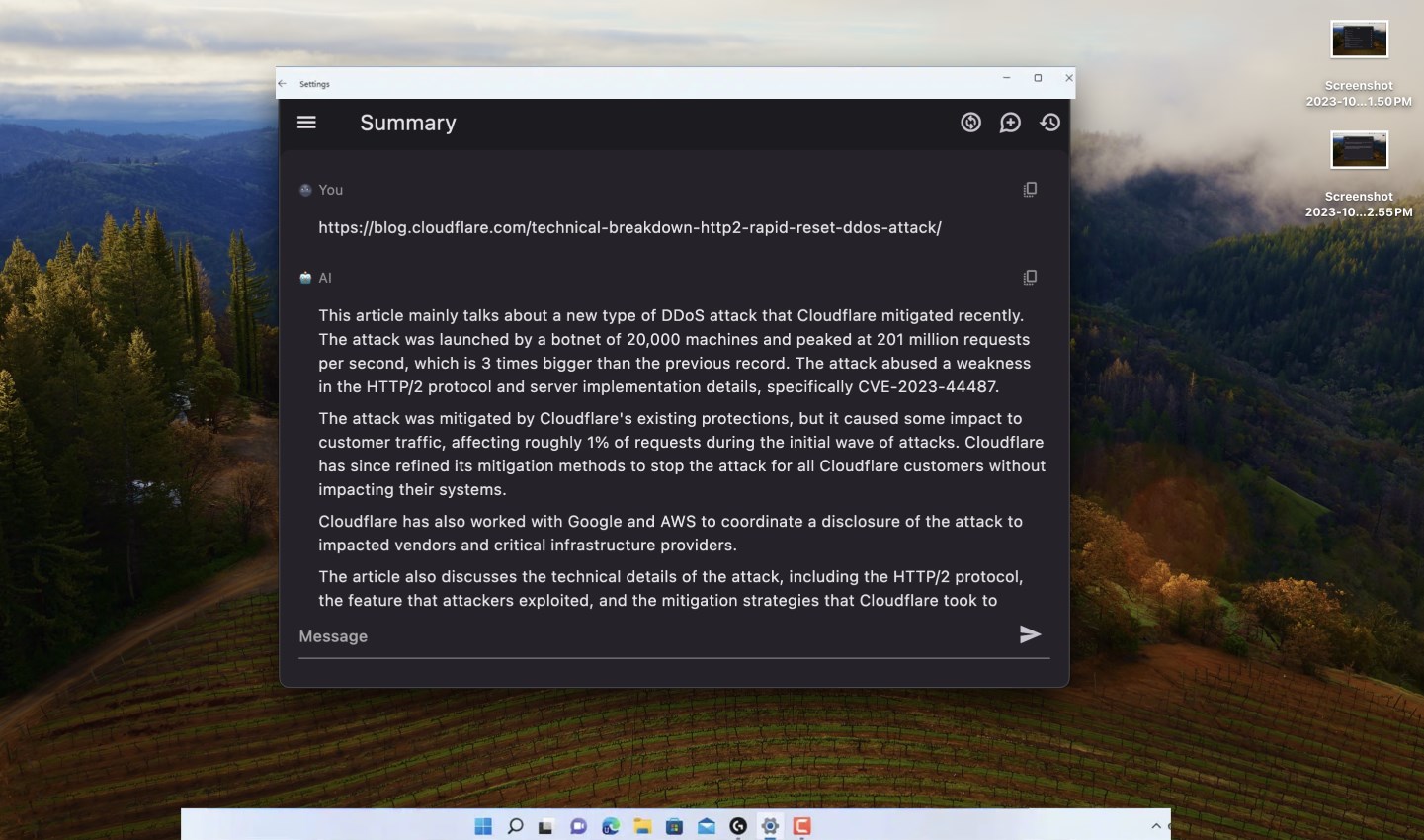This screenshot has width=1424, height=840.
Task: Maximize the Settings window
Action: point(1038,78)
